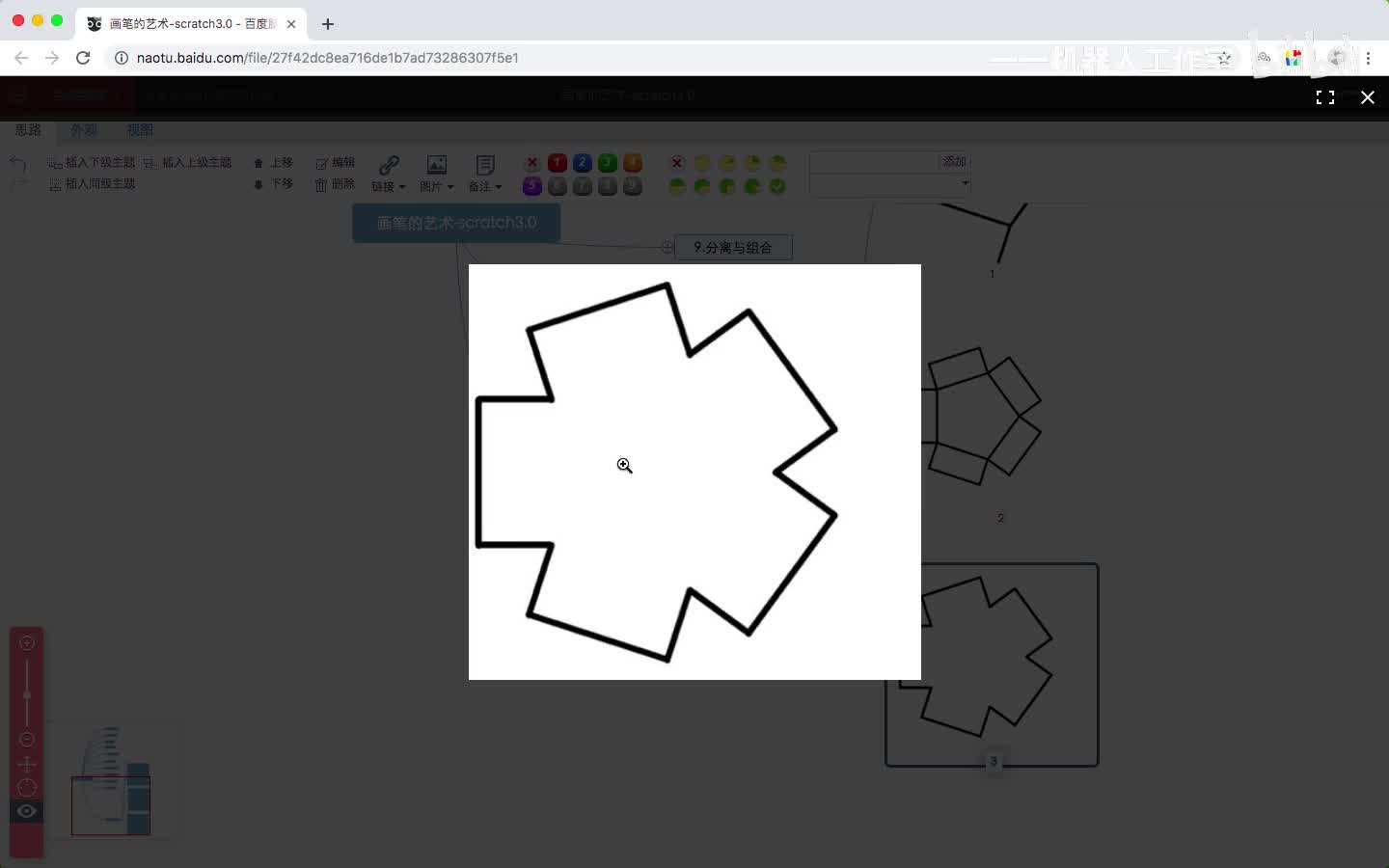Screen dimensions: 1389x868
Task: Click the resource tag input field
Action: [x=874, y=161]
